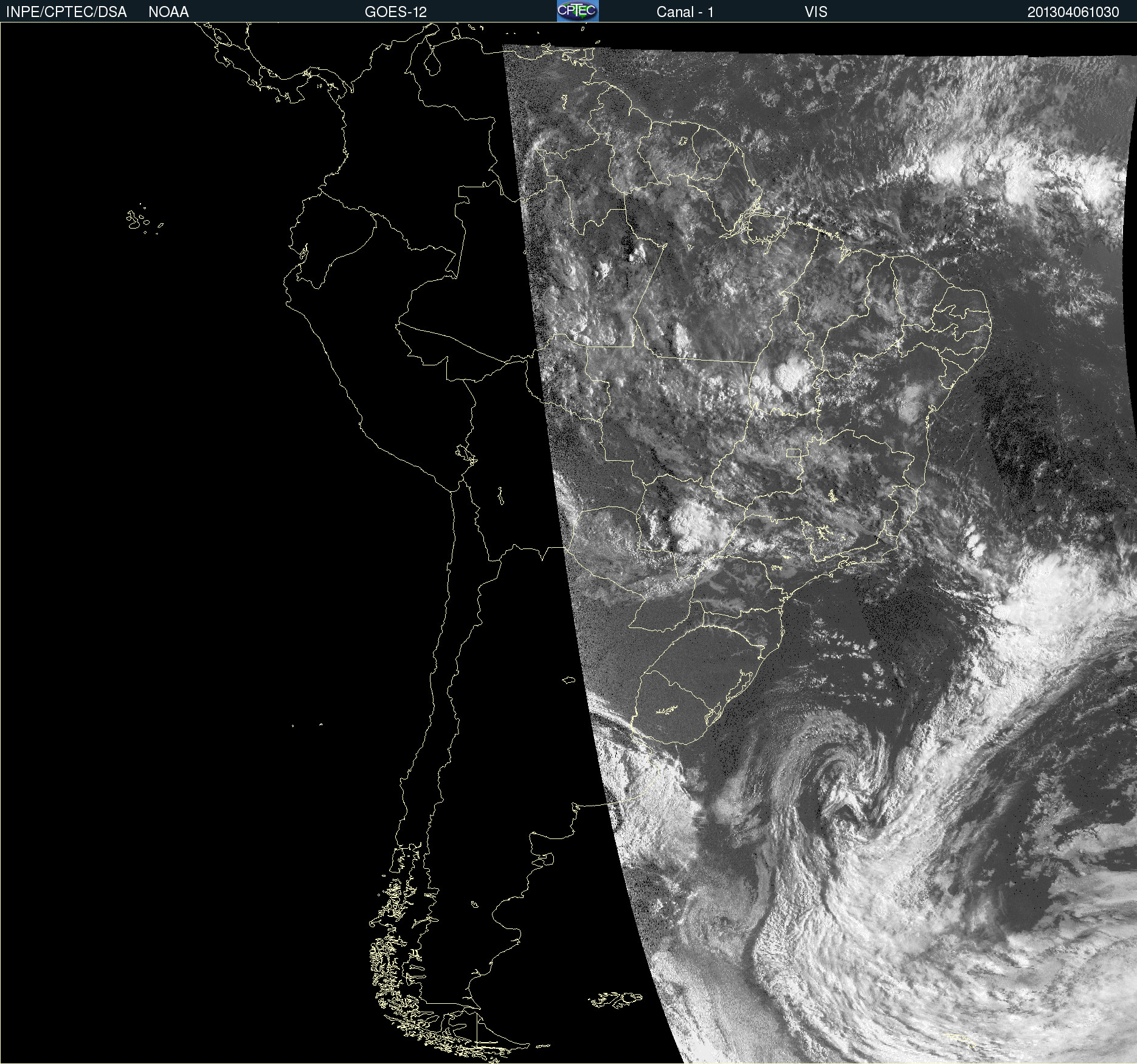Click the NOAA label in header
This screenshot has height=1064, width=1137.
(x=168, y=12)
